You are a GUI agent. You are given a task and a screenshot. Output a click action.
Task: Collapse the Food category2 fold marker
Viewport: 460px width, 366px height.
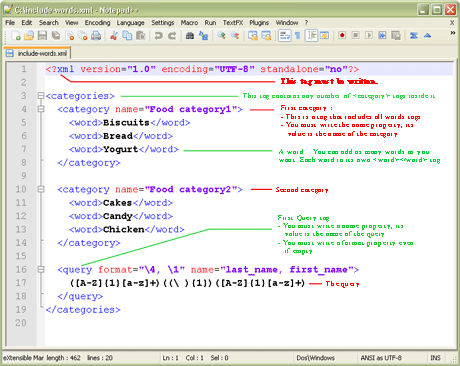pyautogui.click(x=41, y=189)
